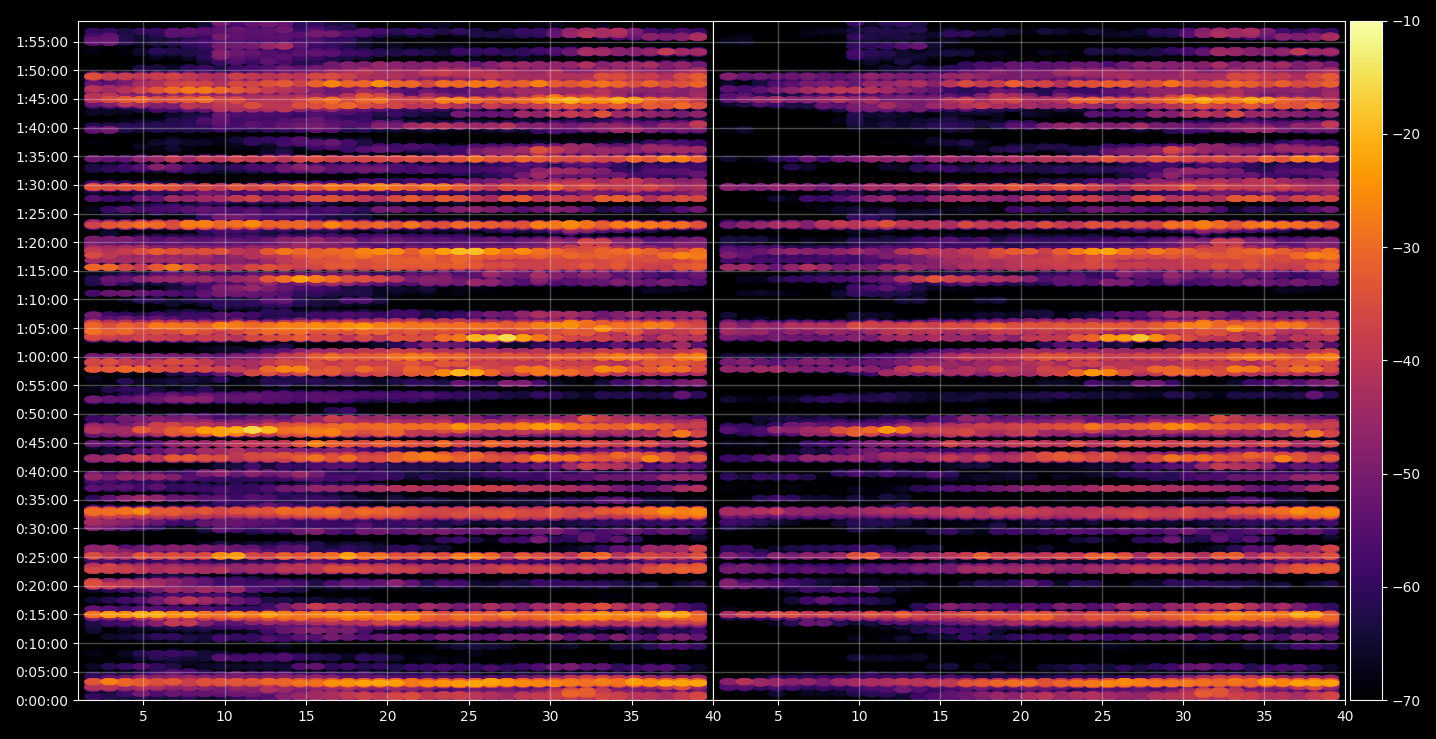Click the 1:00:00 time axis label
The width and height of the screenshot is (1436, 739).
click(42, 357)
